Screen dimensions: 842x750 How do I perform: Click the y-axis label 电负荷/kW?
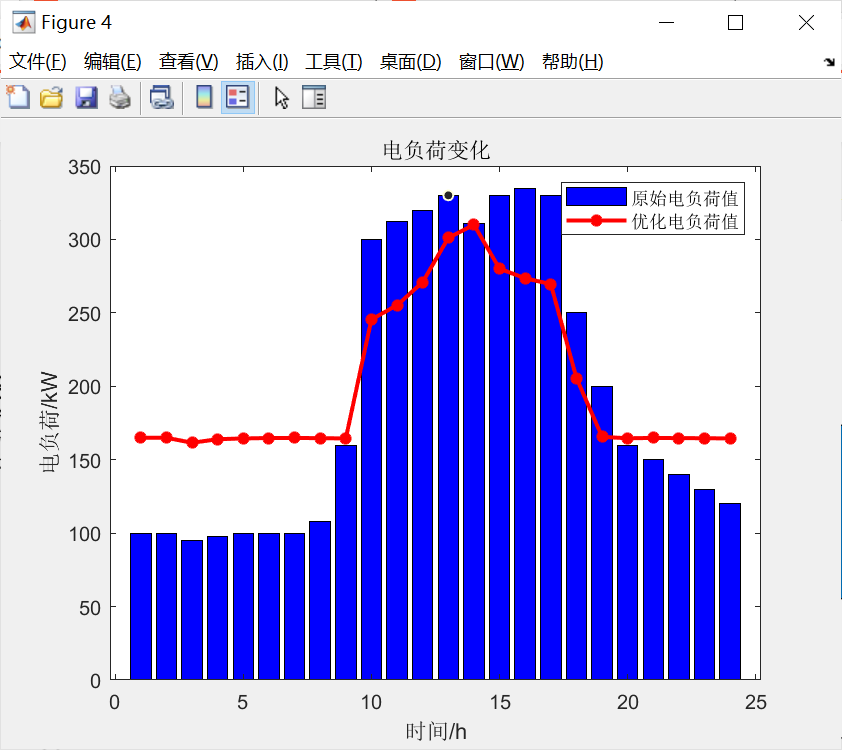point(49,422)
